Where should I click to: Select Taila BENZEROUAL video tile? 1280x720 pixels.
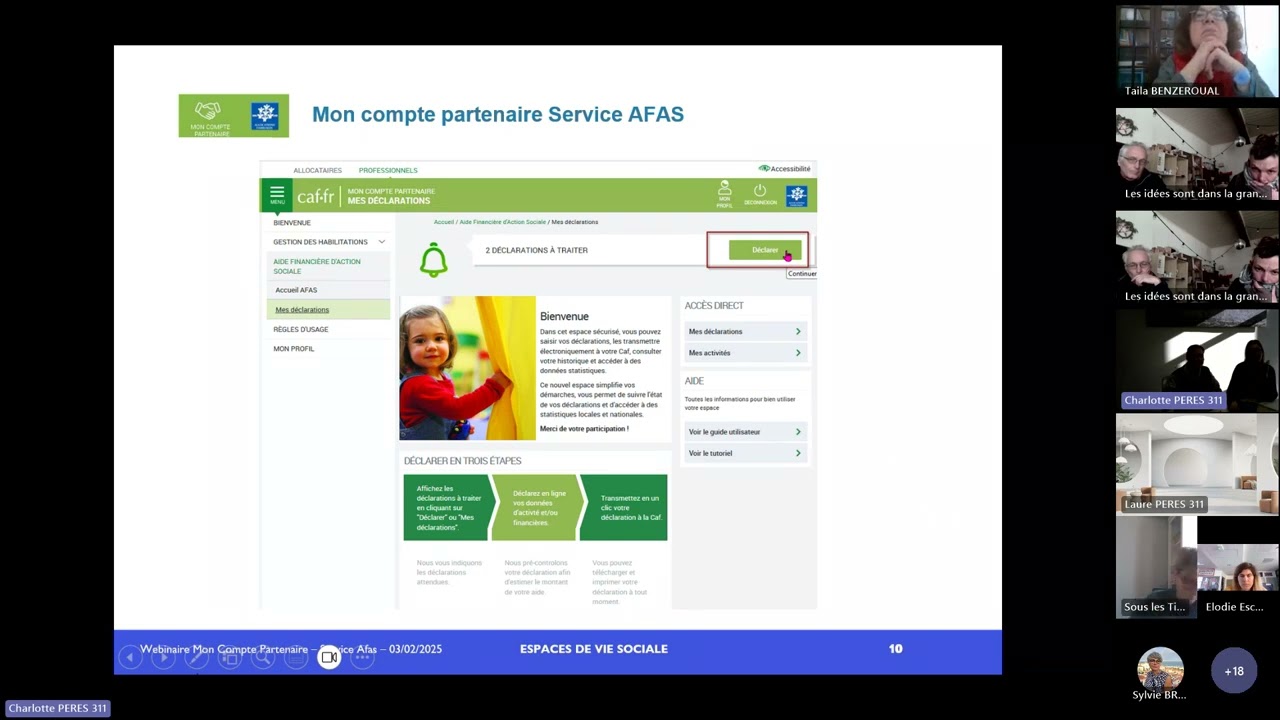point(1197,51)
